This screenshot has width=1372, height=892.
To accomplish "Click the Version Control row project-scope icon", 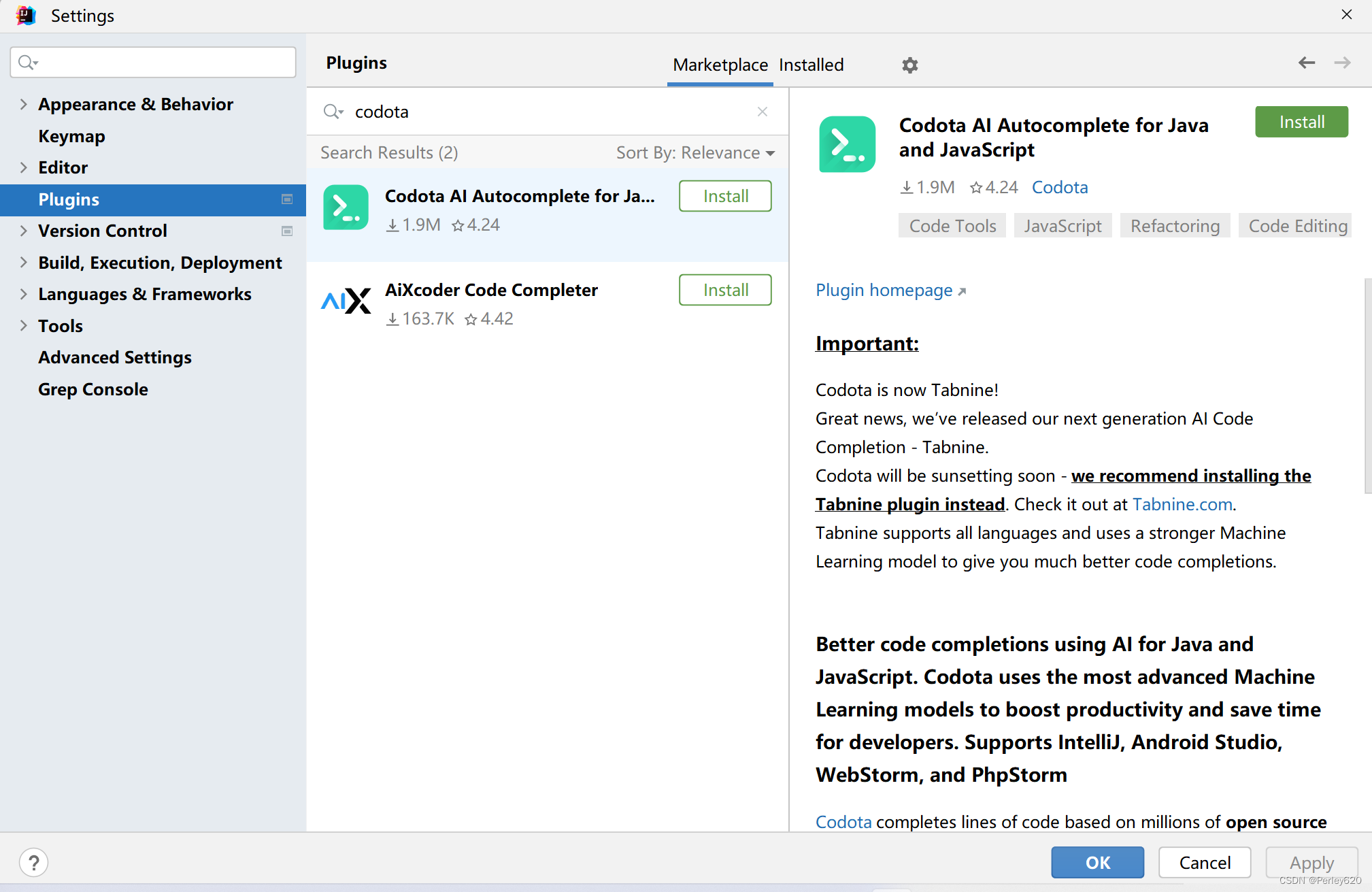I will click(x=287, y=231).
